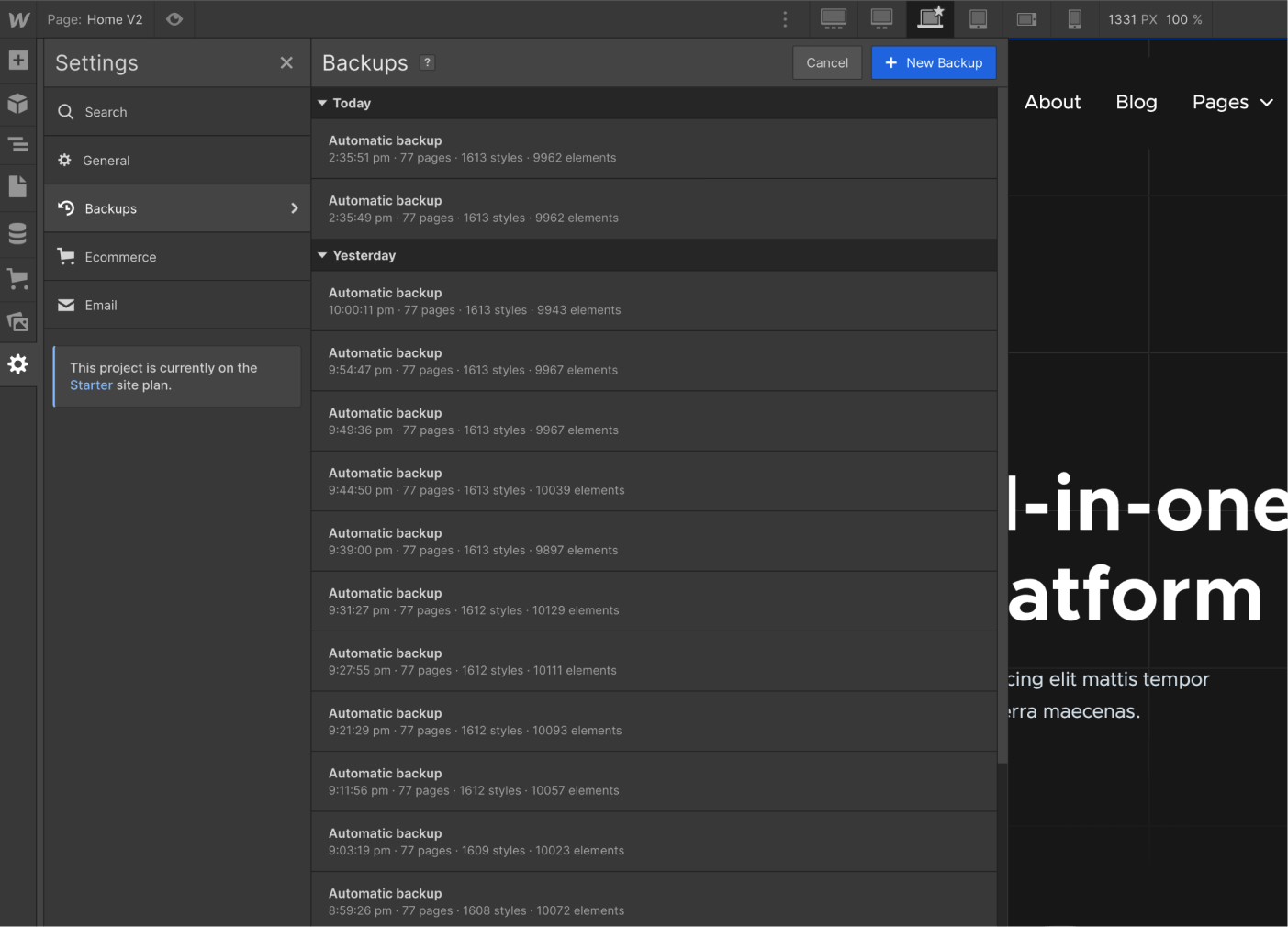Create a New Backup
The image size is (1288, 927).
(934, 62)
